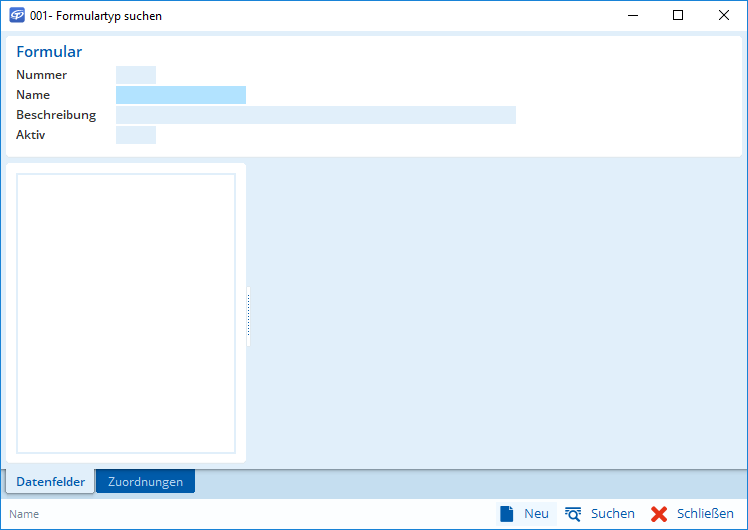Screen dimensions: 748x530
Task: Click the Aktiv field
Action: coord(136,135)
